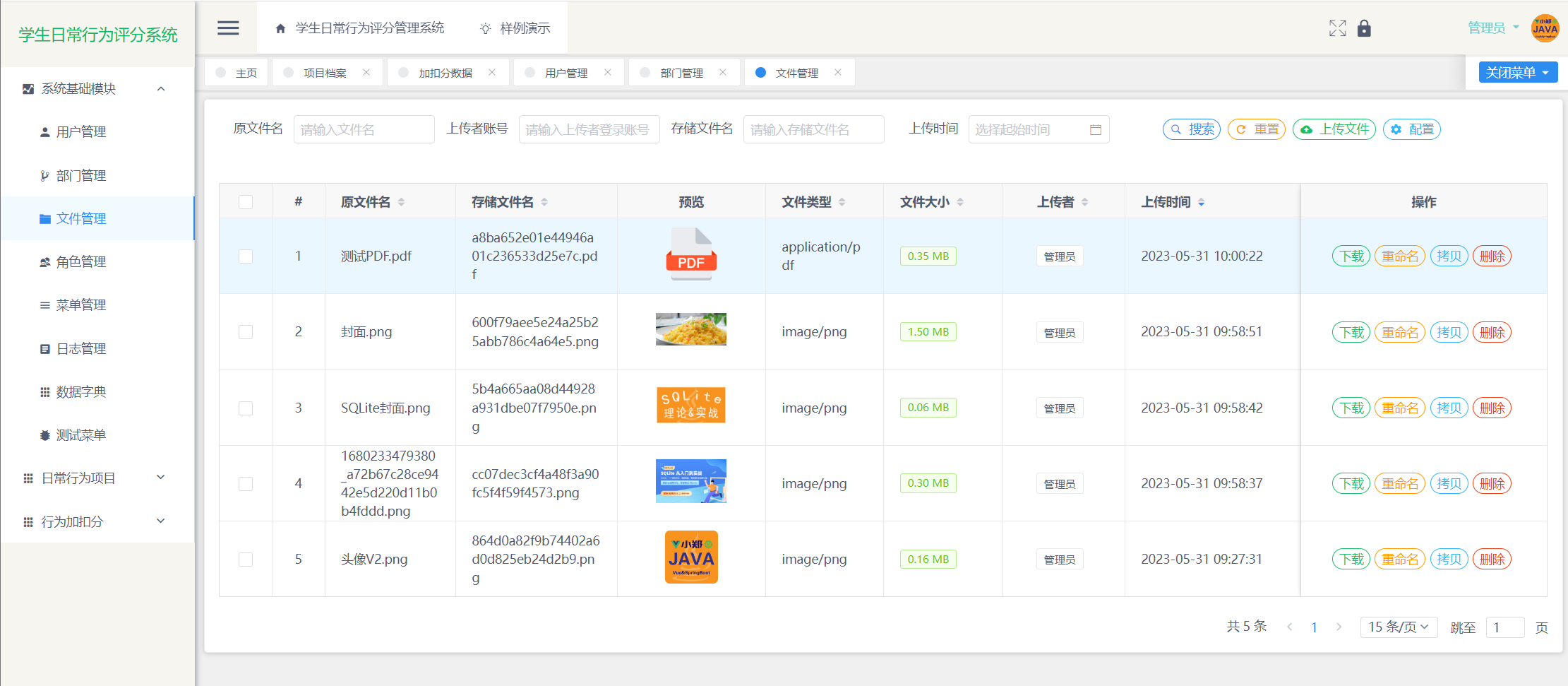This screenshot has width=1568, height=686.
Task: Click the calendar icon in the 上传时间 field
Action: click(x=1096, y=129)
